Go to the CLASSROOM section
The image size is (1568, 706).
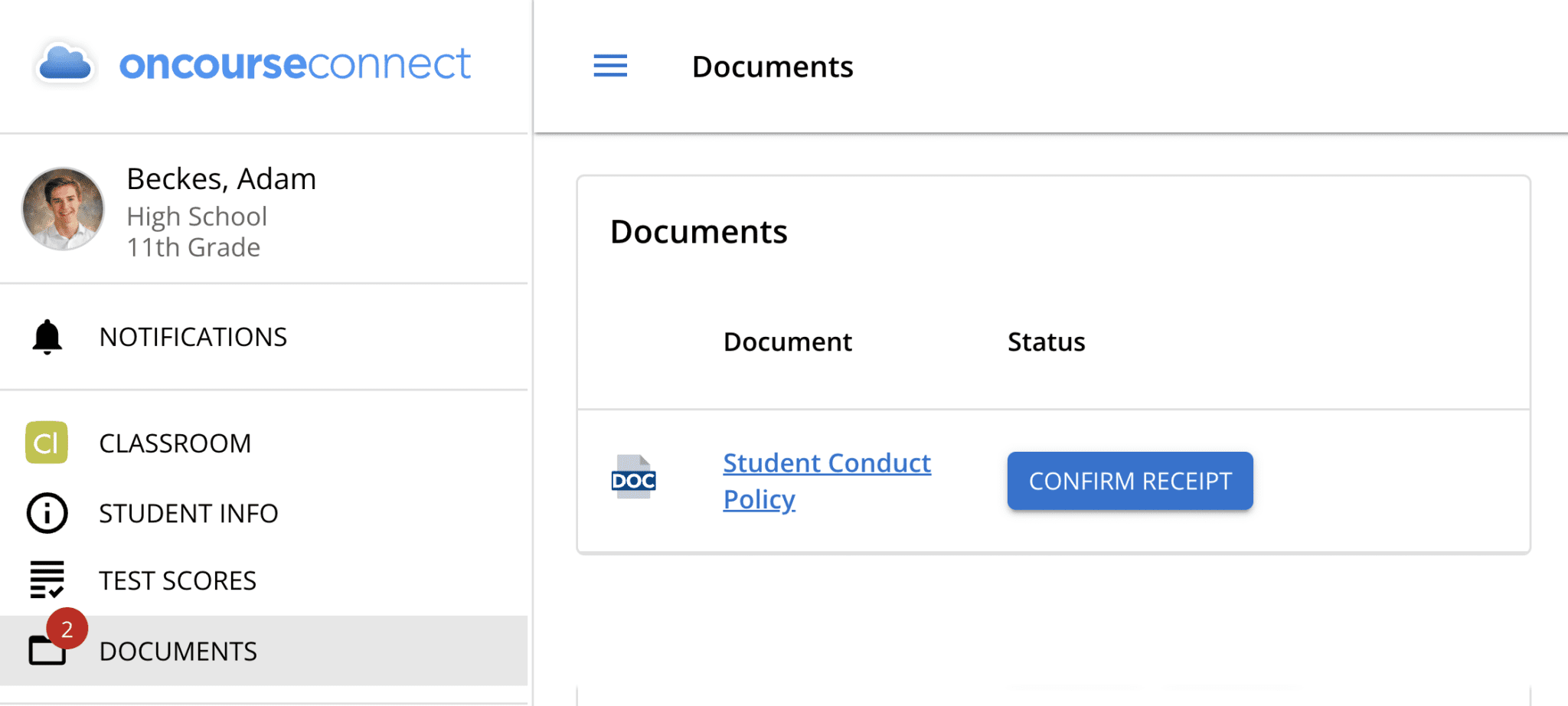[175, 443]
